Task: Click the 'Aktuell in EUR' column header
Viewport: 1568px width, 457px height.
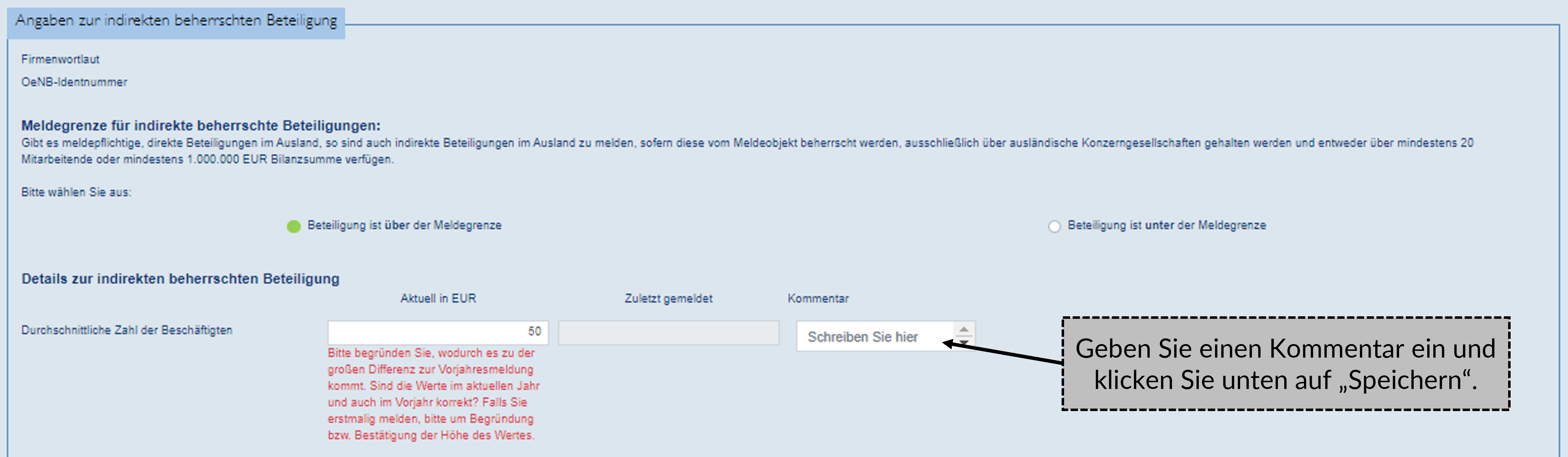Action: (x=438, y=299)
